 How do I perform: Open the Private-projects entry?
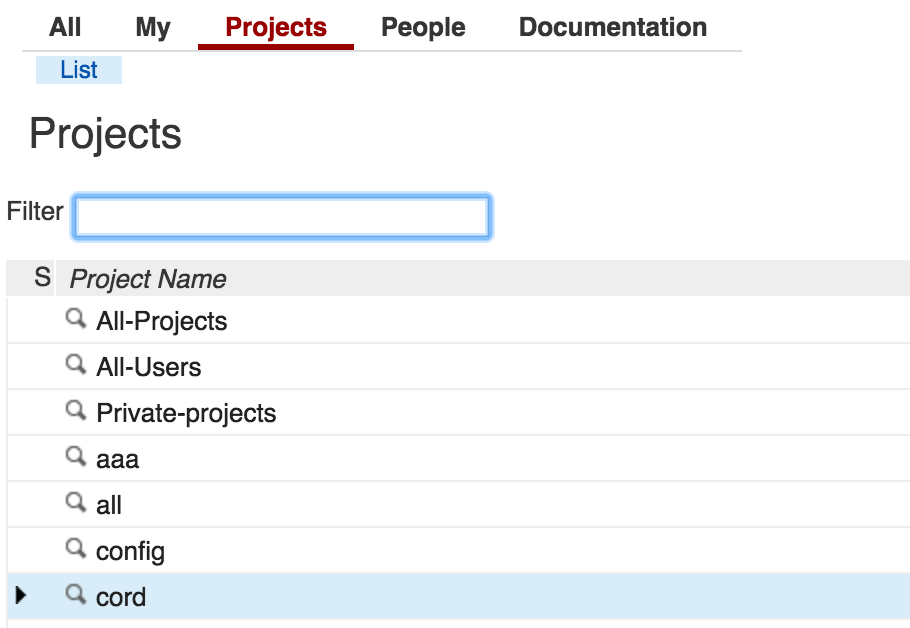point(186,413)
